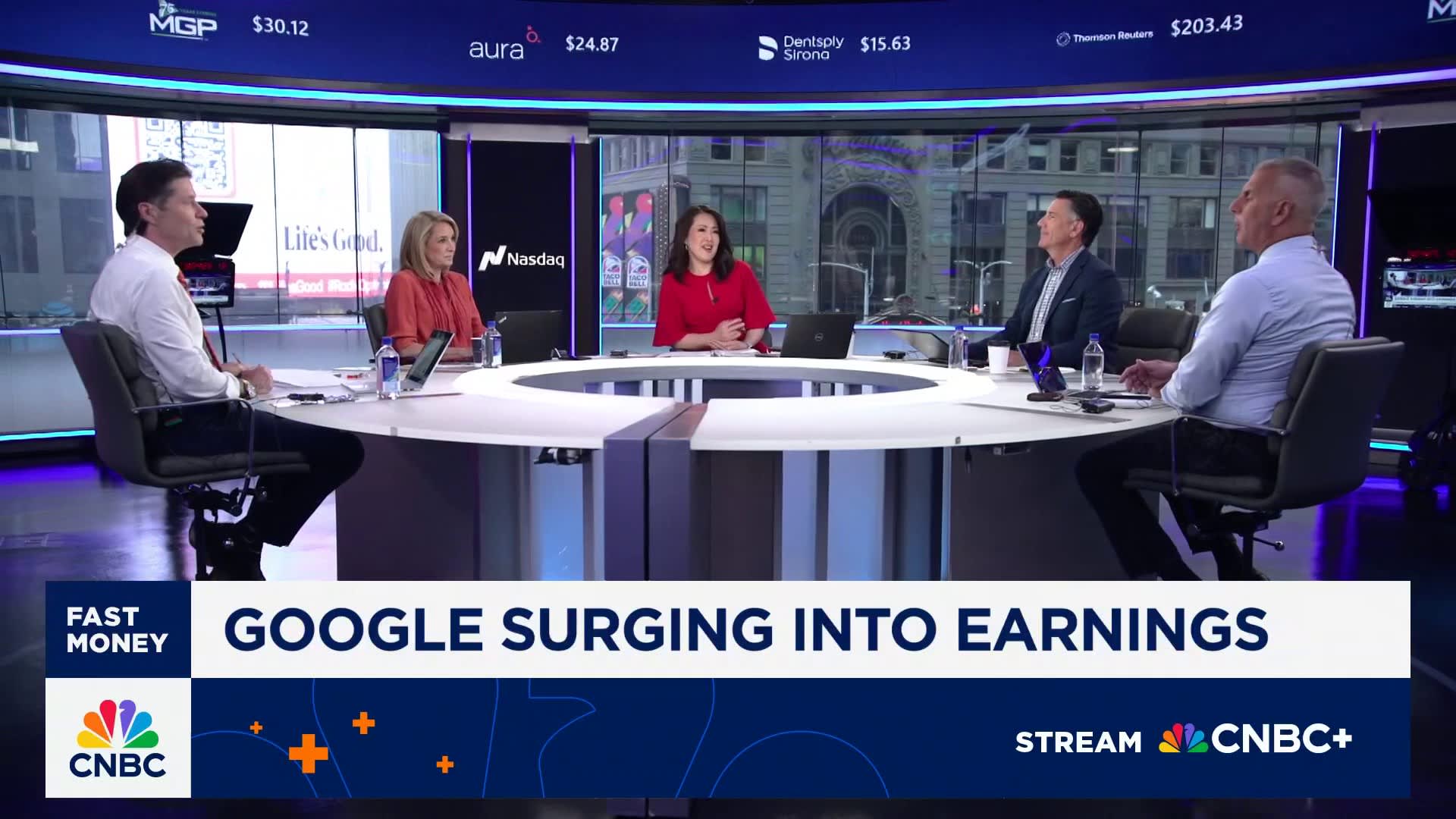The height and width of the screenshot is (819, 1456).
Task: Click the $30.12 MGP price
Action: tap(281, 27)
